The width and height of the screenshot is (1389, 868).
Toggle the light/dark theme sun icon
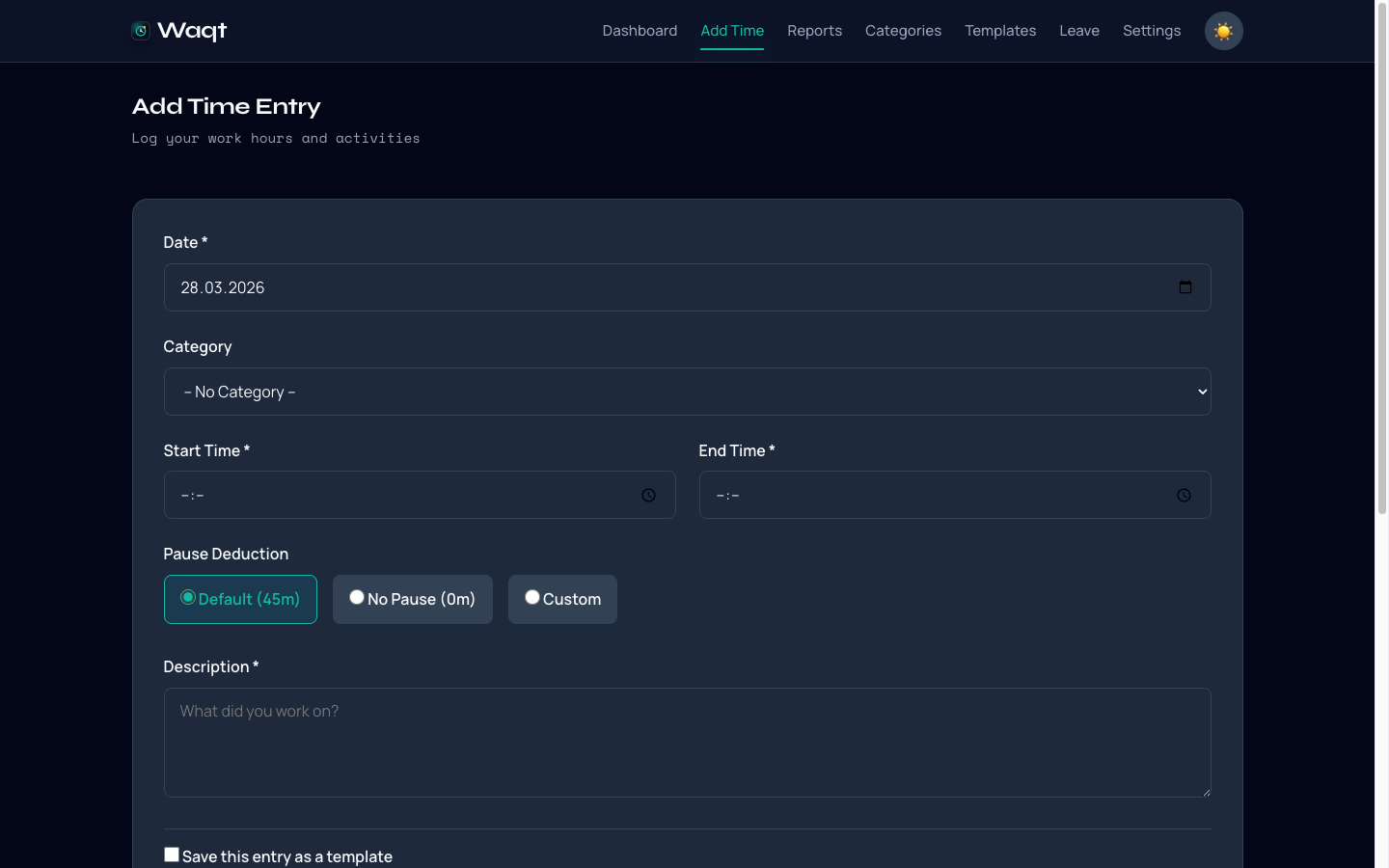coord(1223,30)
